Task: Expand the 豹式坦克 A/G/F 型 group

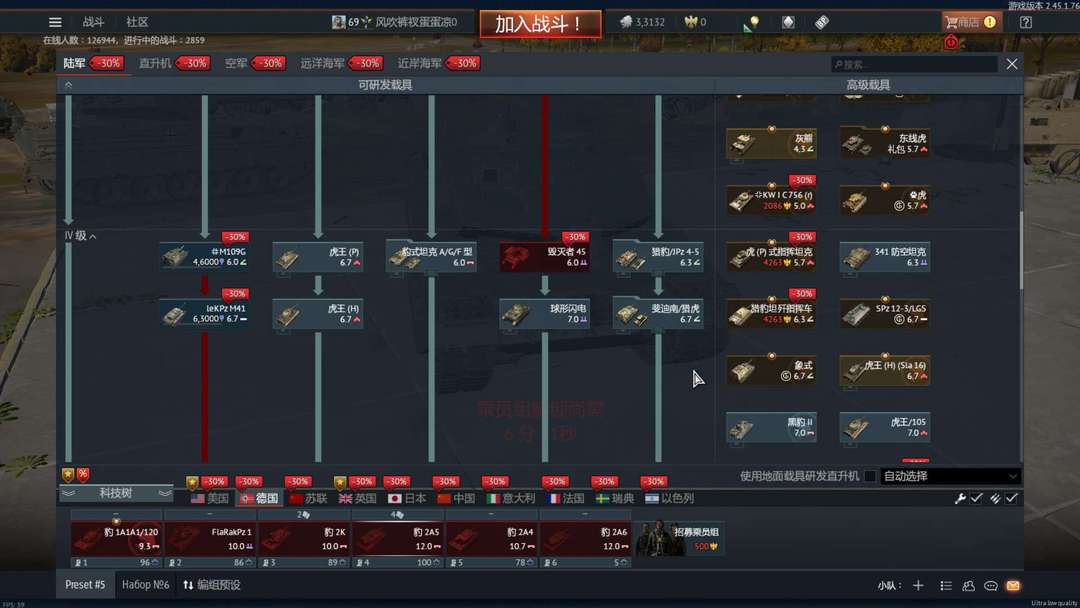Action: coord(431,257)
